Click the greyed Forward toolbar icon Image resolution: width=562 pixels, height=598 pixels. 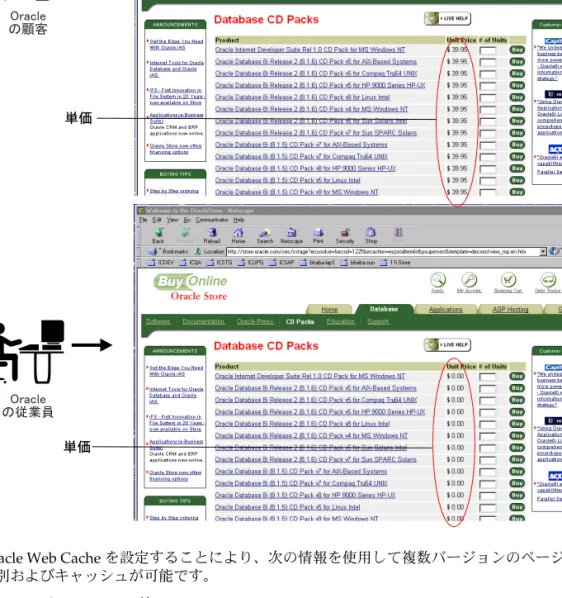click(185, 233)
